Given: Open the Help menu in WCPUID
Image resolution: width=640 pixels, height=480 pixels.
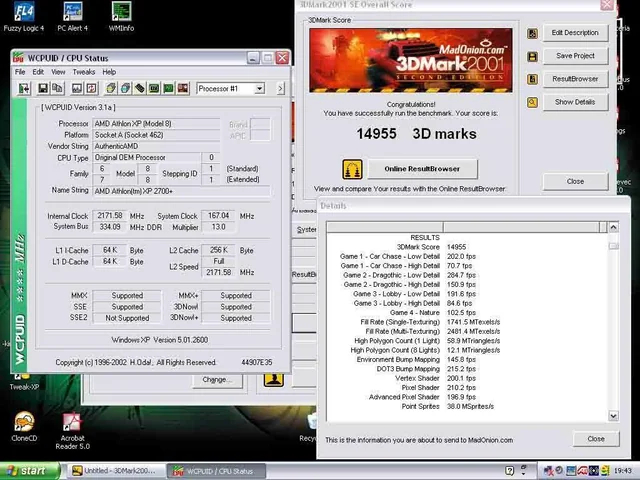Looking at the screenshot, I should point(109,72).
